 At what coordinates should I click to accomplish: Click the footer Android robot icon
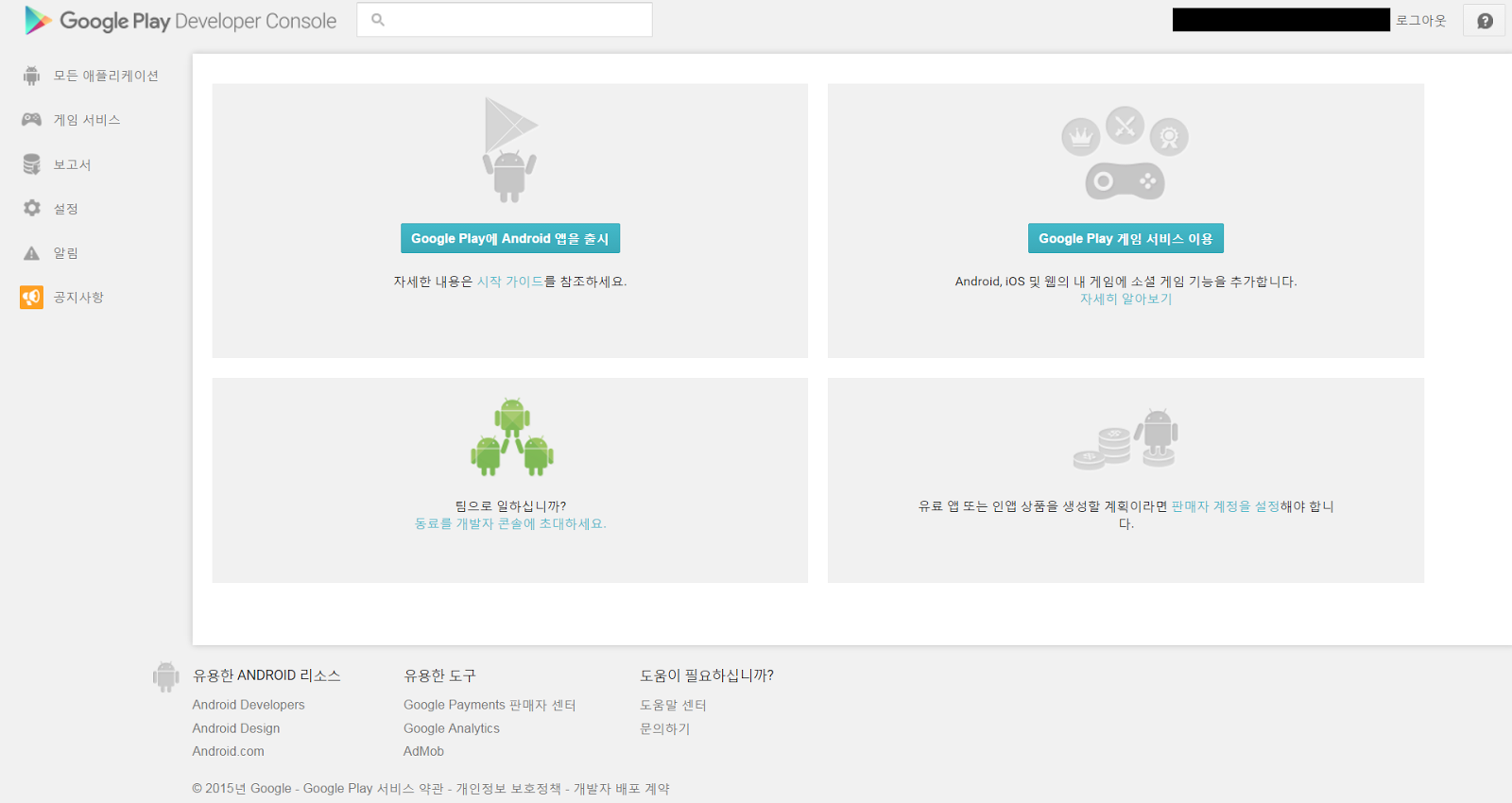pos(165,676)
